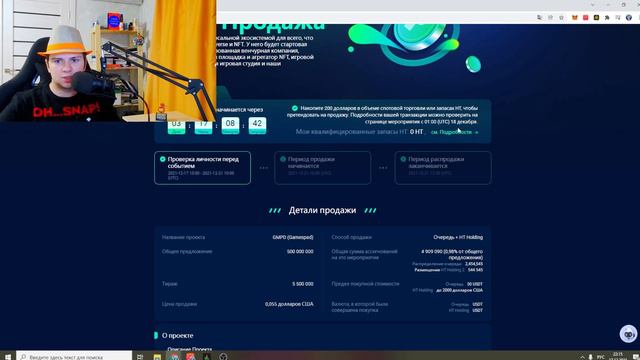640x360 pixels.
Task: Click the red square browser extension icon
Action: pos(586,18)
